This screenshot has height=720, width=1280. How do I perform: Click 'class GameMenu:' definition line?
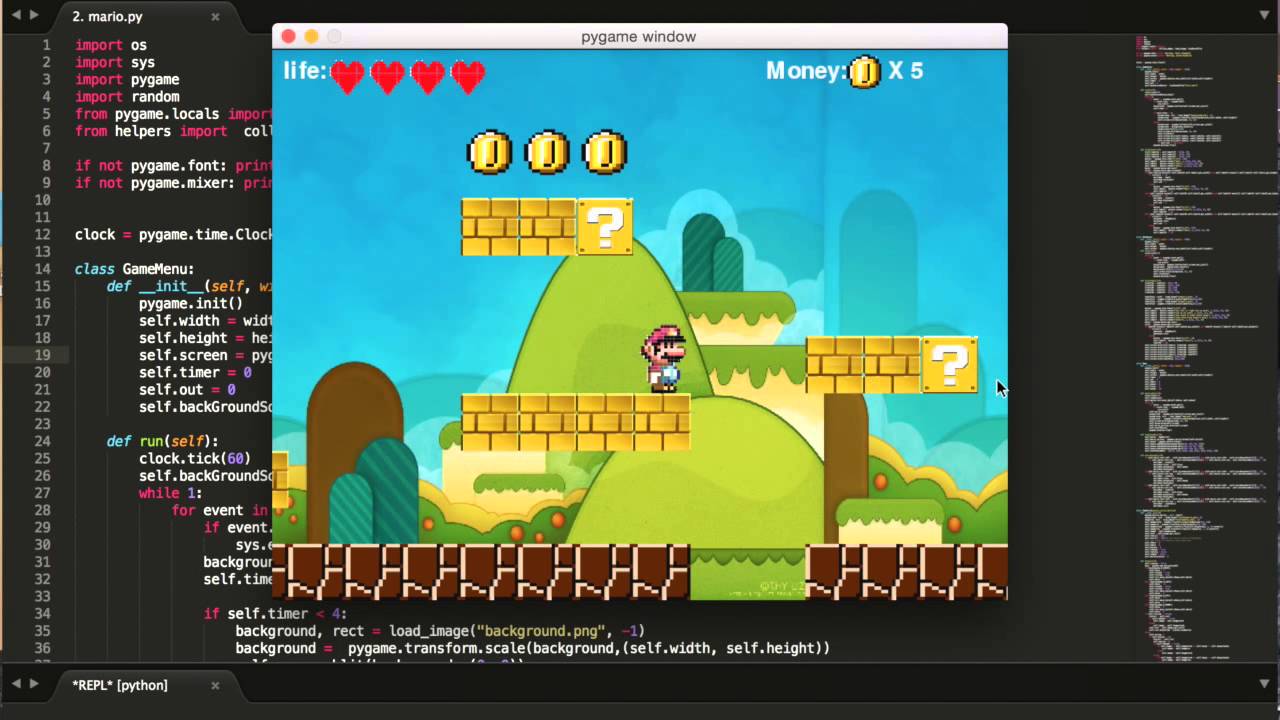(x=134, y=269)
